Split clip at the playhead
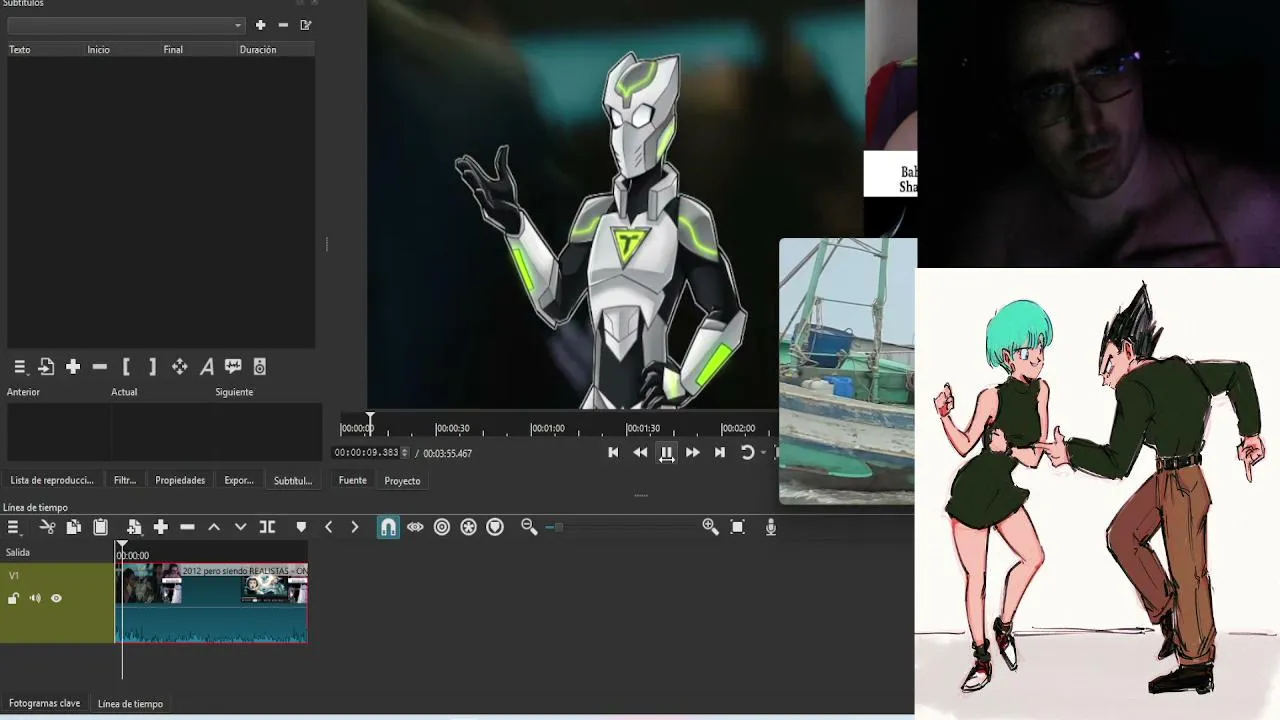The image size is (1280, 720). click(x=267, y=527)
